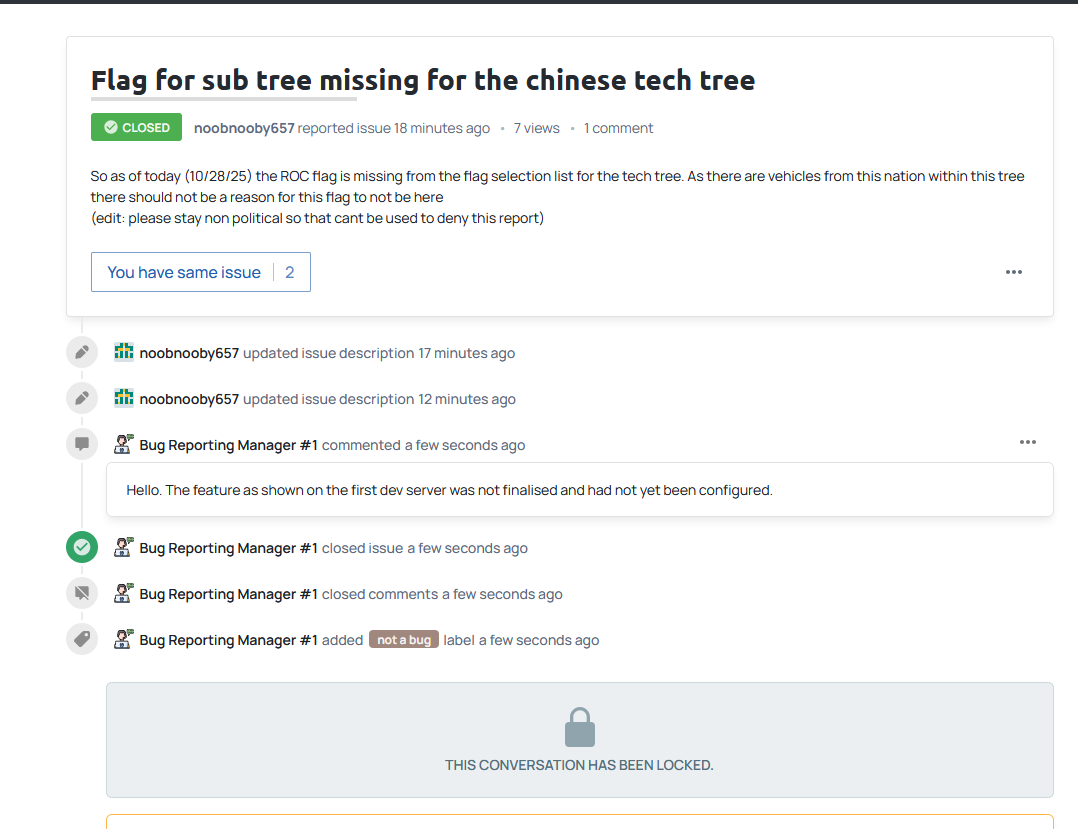Click noobnooby657 name in 12 minutes update
The height and width of the screenshot is (829, 1078).
coord(189,399)
